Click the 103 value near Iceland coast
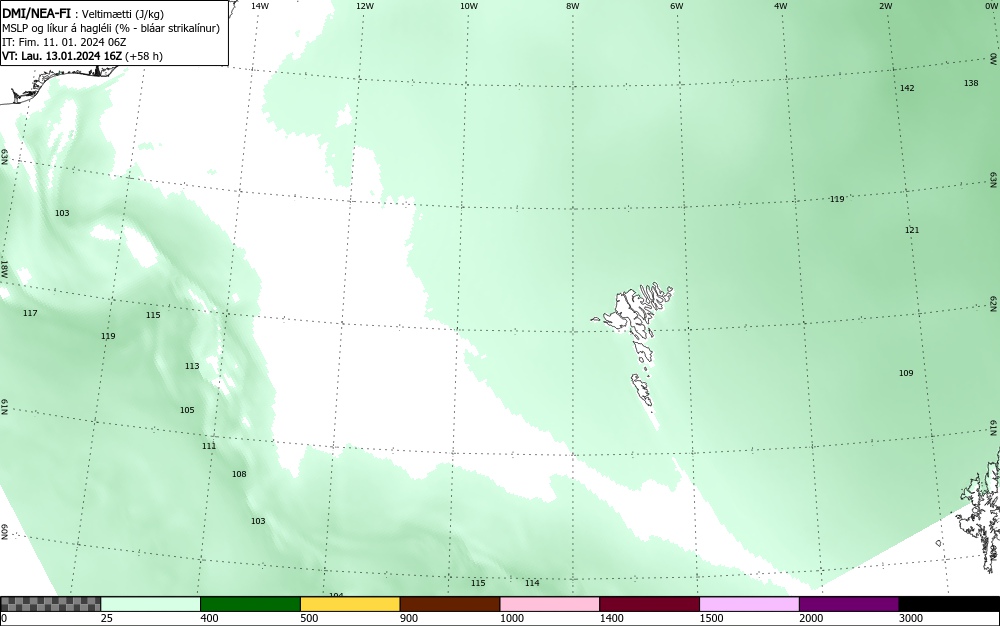This screenshot has width=1000, height=626. (x=62, y=213)
